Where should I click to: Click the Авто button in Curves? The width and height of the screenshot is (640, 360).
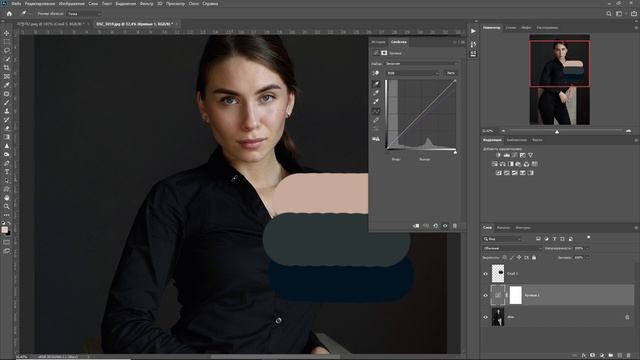click(451, 73)
